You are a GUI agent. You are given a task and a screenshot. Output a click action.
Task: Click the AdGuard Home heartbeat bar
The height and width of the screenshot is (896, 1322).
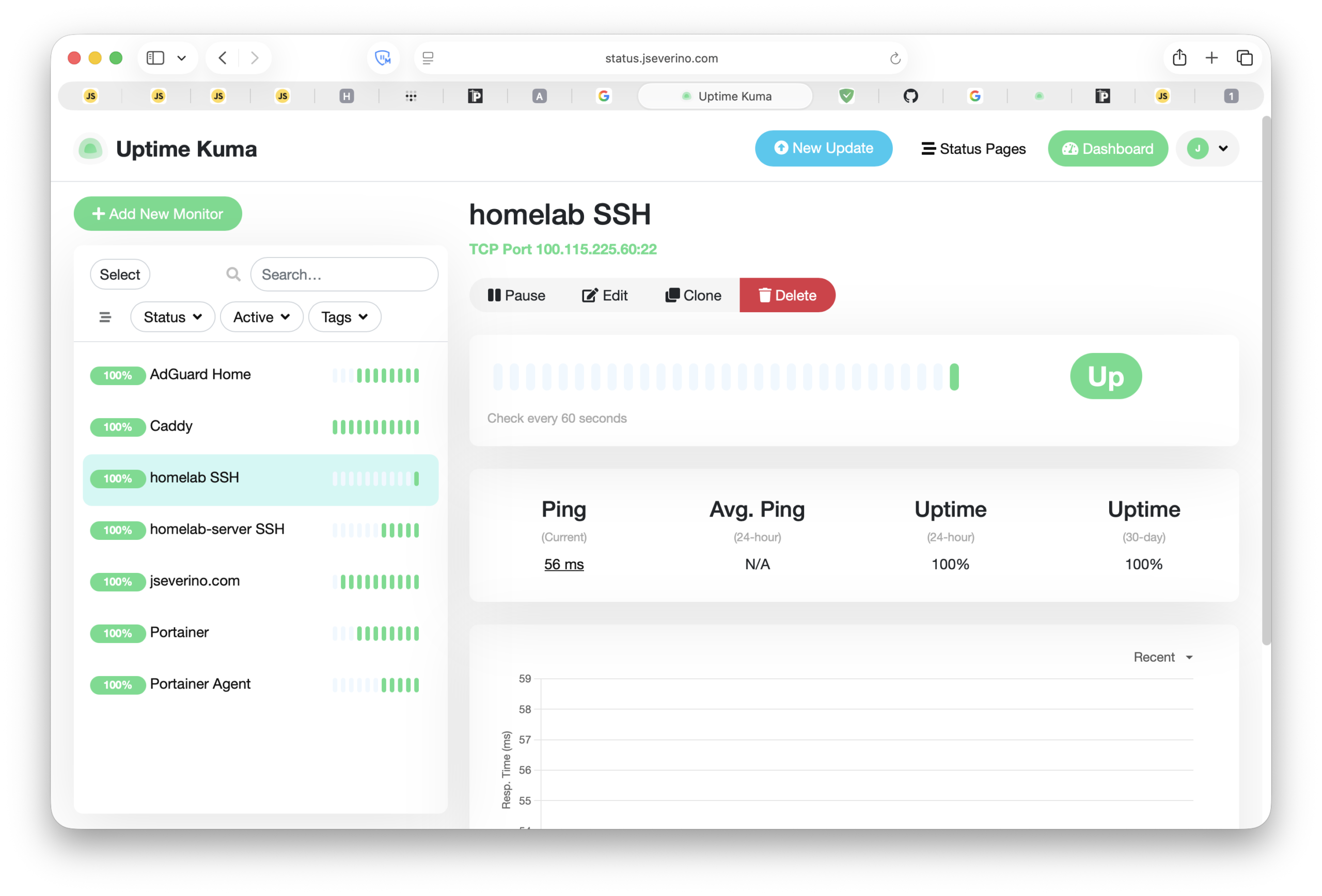tap(376, 375)
